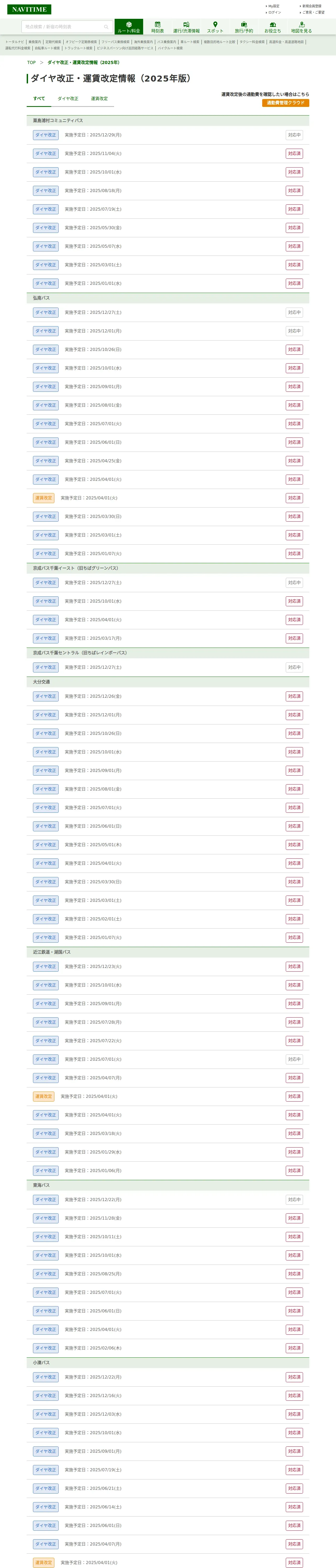The height and width of the screenshot is (1568, 336).
Task: Click ダイヤ改正 badge for 東海バス 2025/08/25
Action: click(x=46, y=1274)
